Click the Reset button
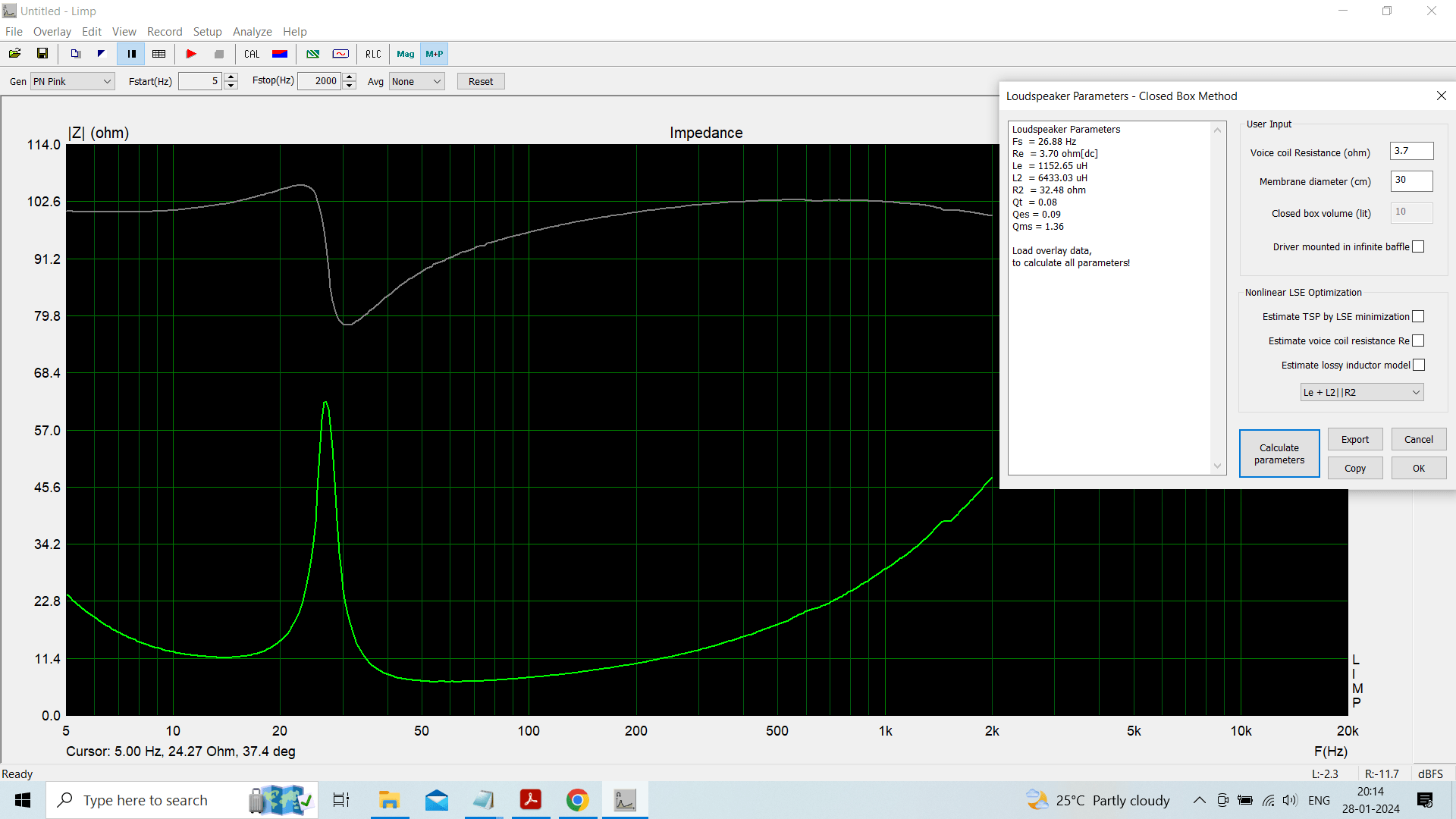Viewport: 1456px width, 819px height. click(x=481, y=81)
